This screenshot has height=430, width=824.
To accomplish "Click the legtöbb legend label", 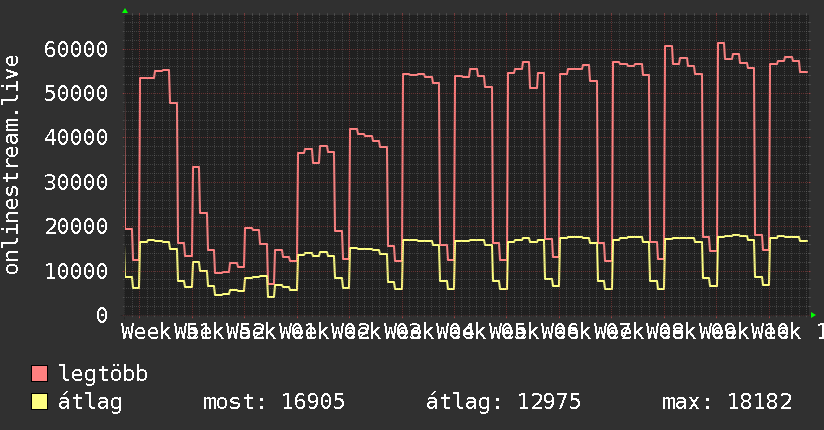I will [103, 374].
